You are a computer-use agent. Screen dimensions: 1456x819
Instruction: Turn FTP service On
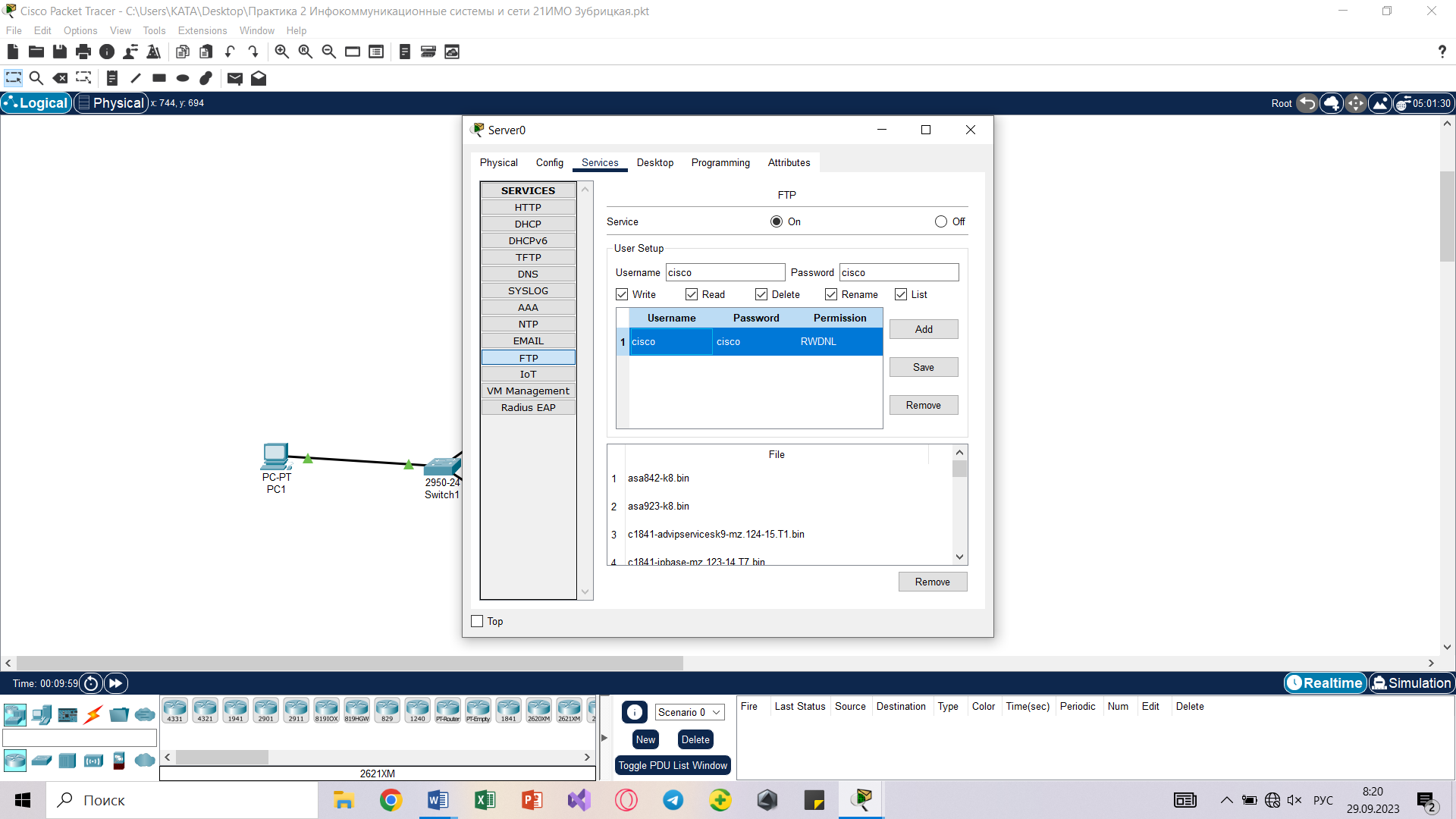(777, 221)
